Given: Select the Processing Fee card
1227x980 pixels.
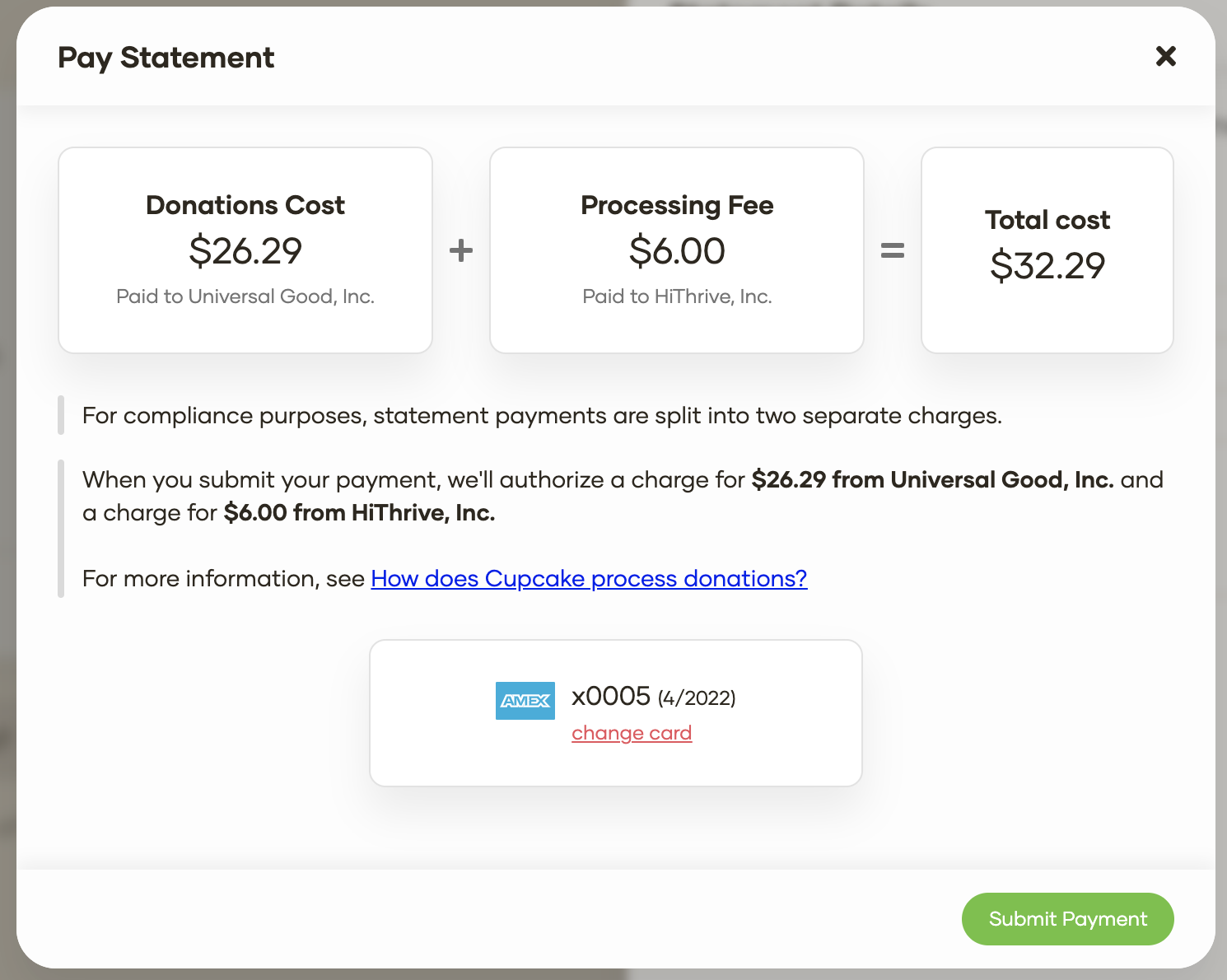Looking at the screenshot, I should [677, 250].
